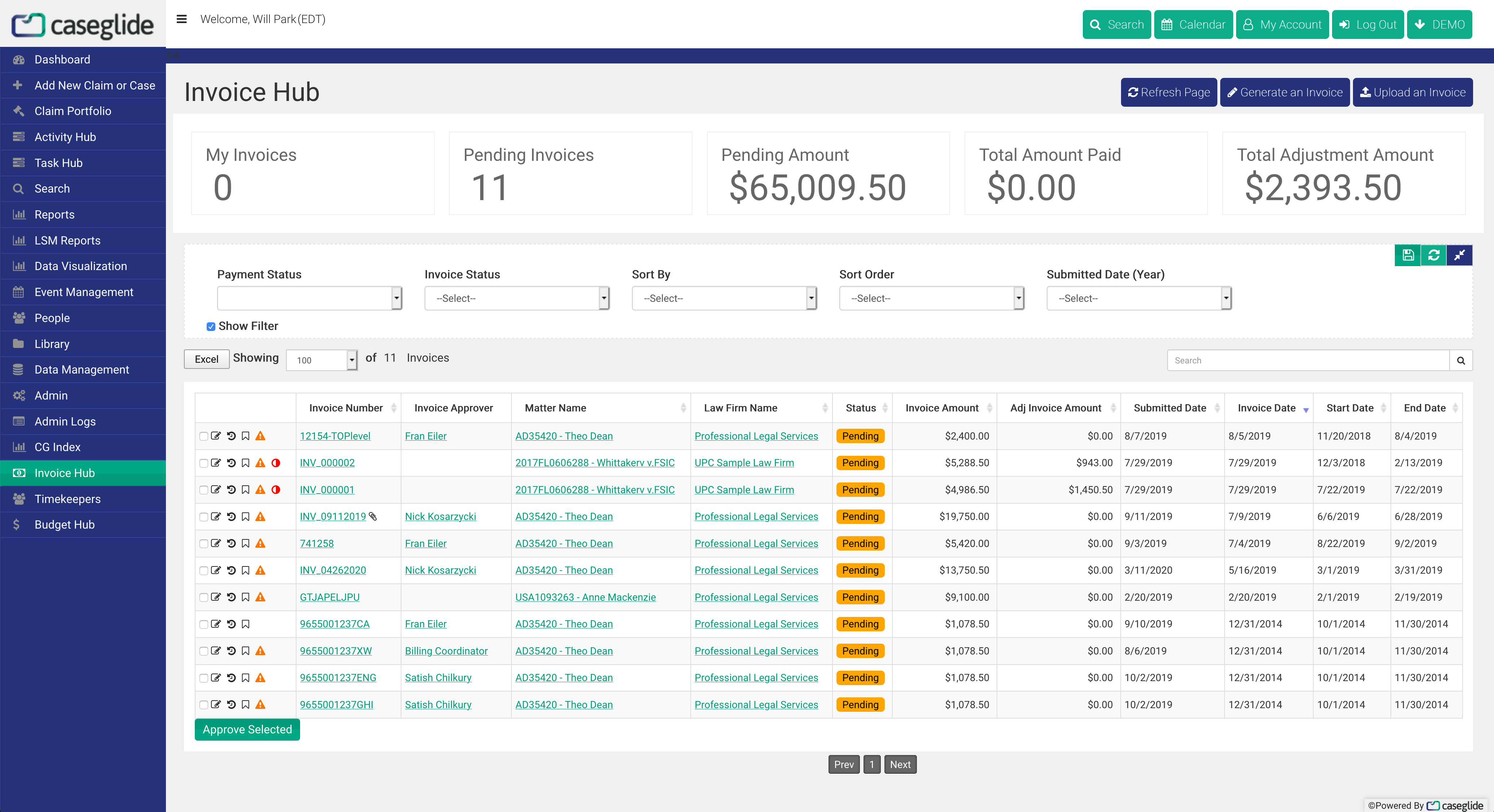
Task: Navigate to the Budget Hub section
Action: click(64, 525)
